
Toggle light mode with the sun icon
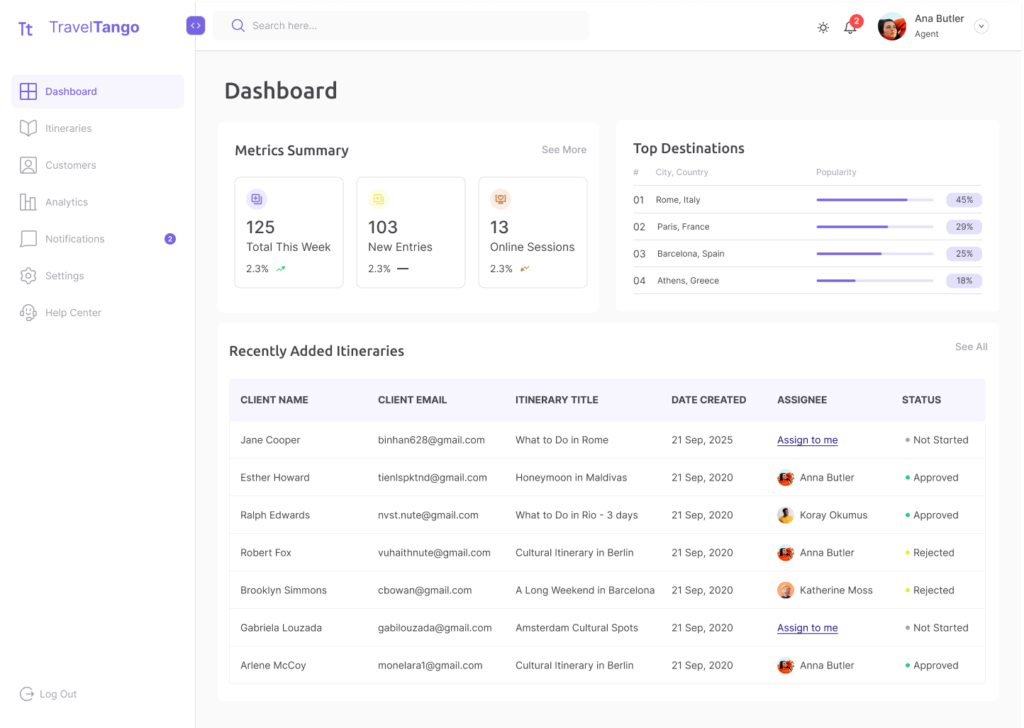(x=823, y=28)
